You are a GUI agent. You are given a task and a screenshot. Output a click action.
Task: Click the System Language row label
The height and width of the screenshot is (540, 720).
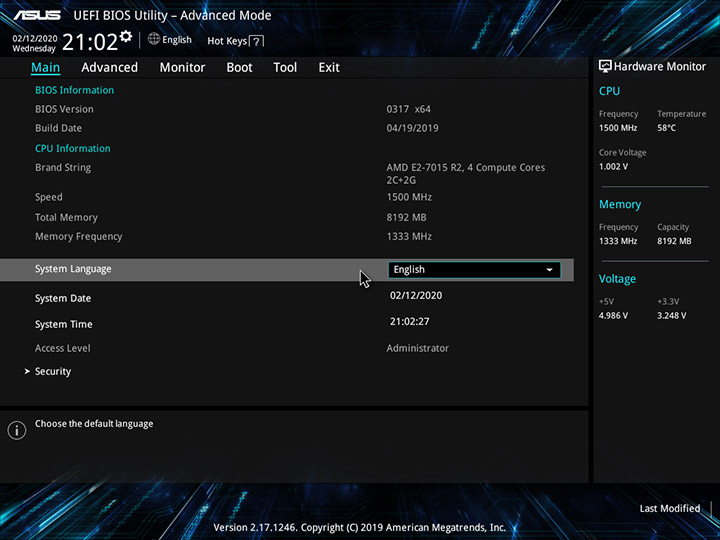coord(73,269)
